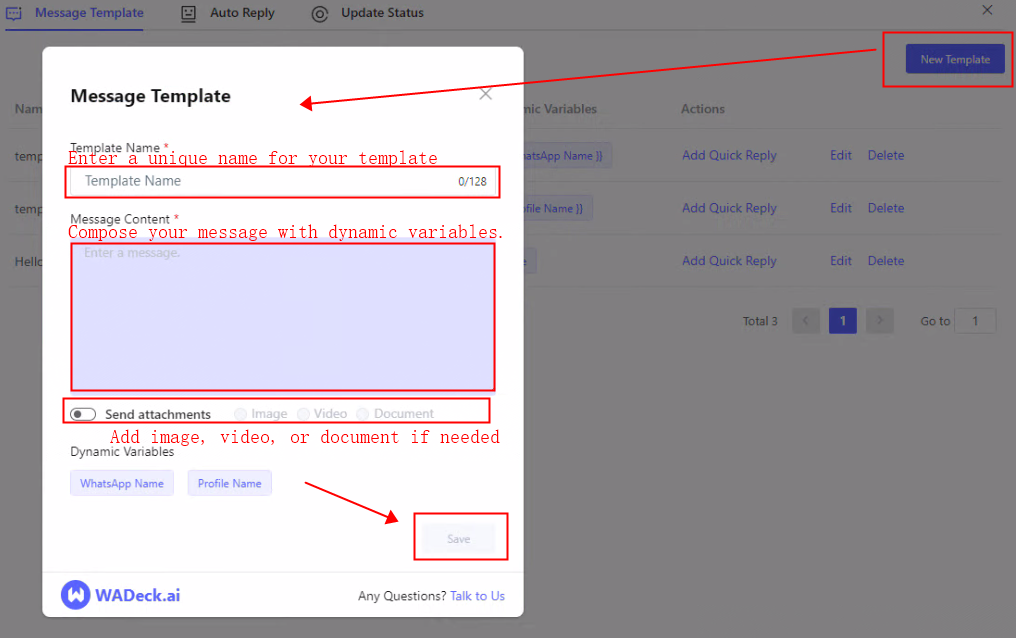Image resolution: width=1016 pixels, height=638 pixels.
Task: Click the Go to page number field
Action: tap(975, 321)
